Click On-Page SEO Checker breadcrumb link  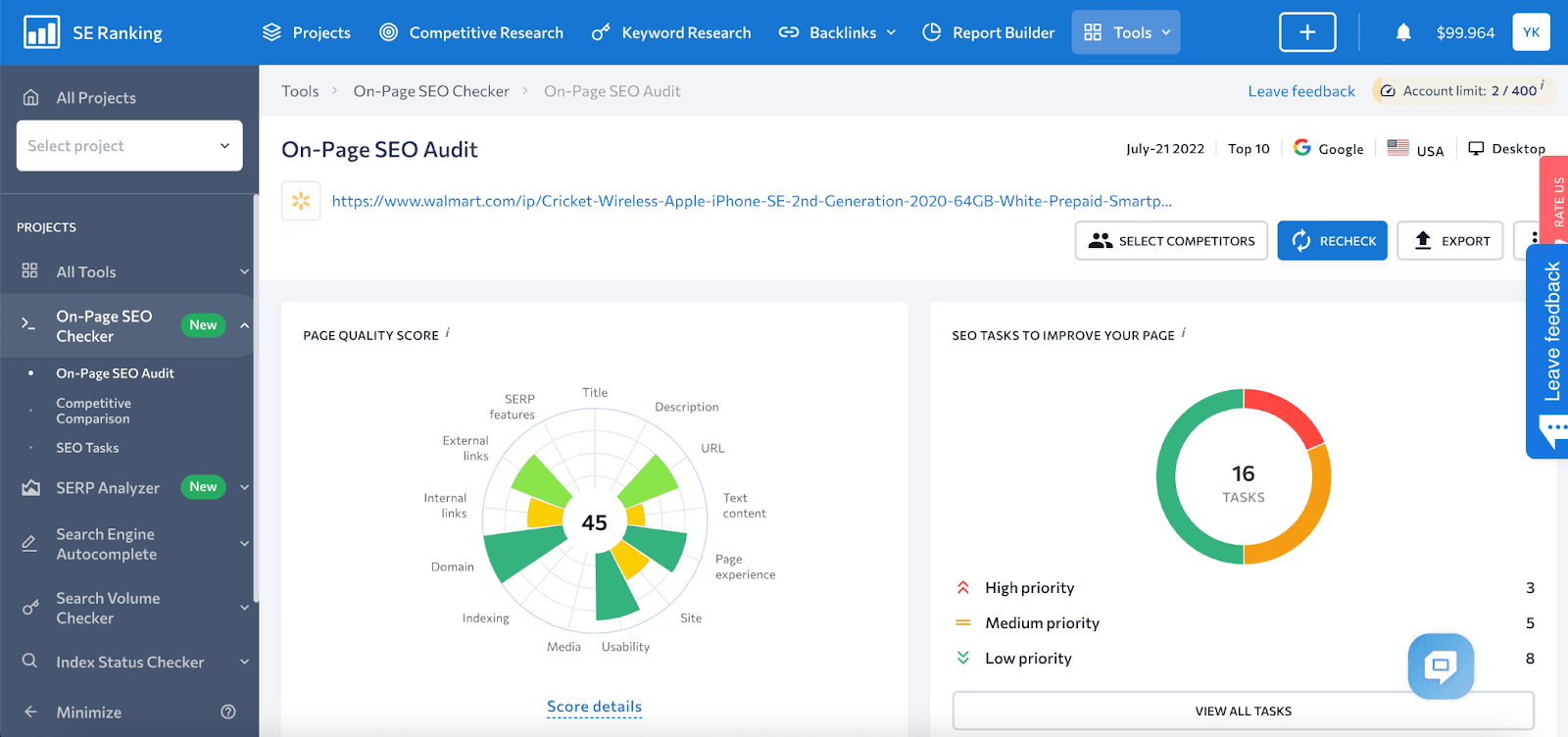coord(431,91)
